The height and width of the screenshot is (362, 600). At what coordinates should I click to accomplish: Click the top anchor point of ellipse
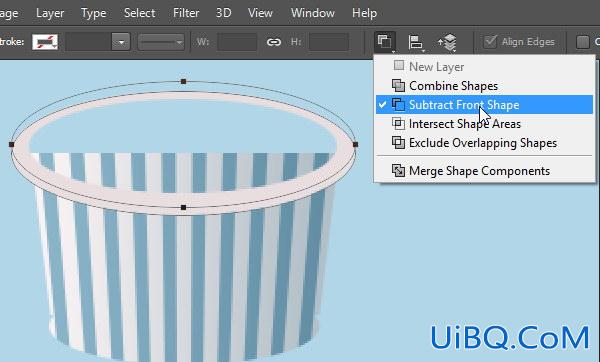click(183, 82)
